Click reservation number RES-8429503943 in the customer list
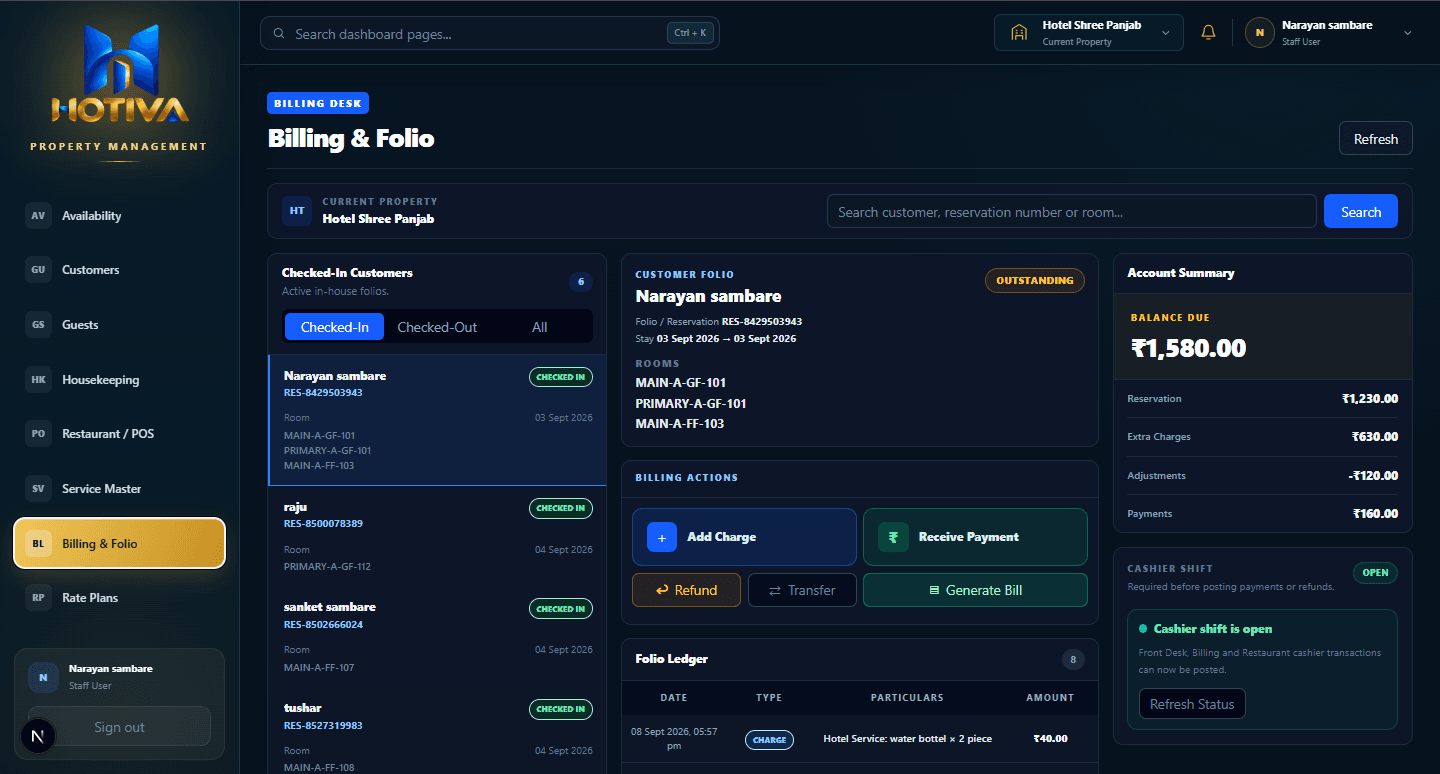1440x774 pixels. (323, 393)
